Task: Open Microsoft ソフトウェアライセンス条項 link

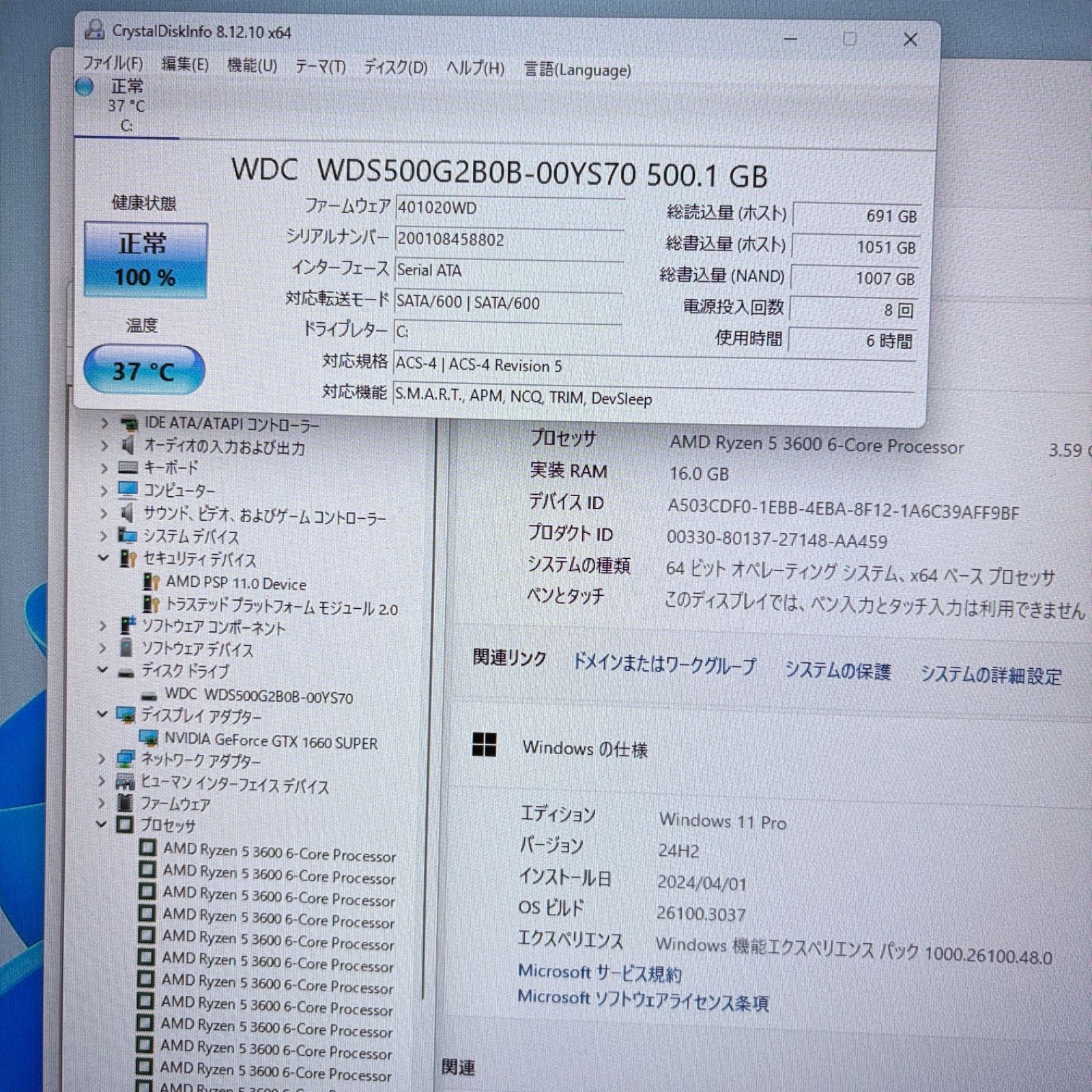Action: [643, 1000]
